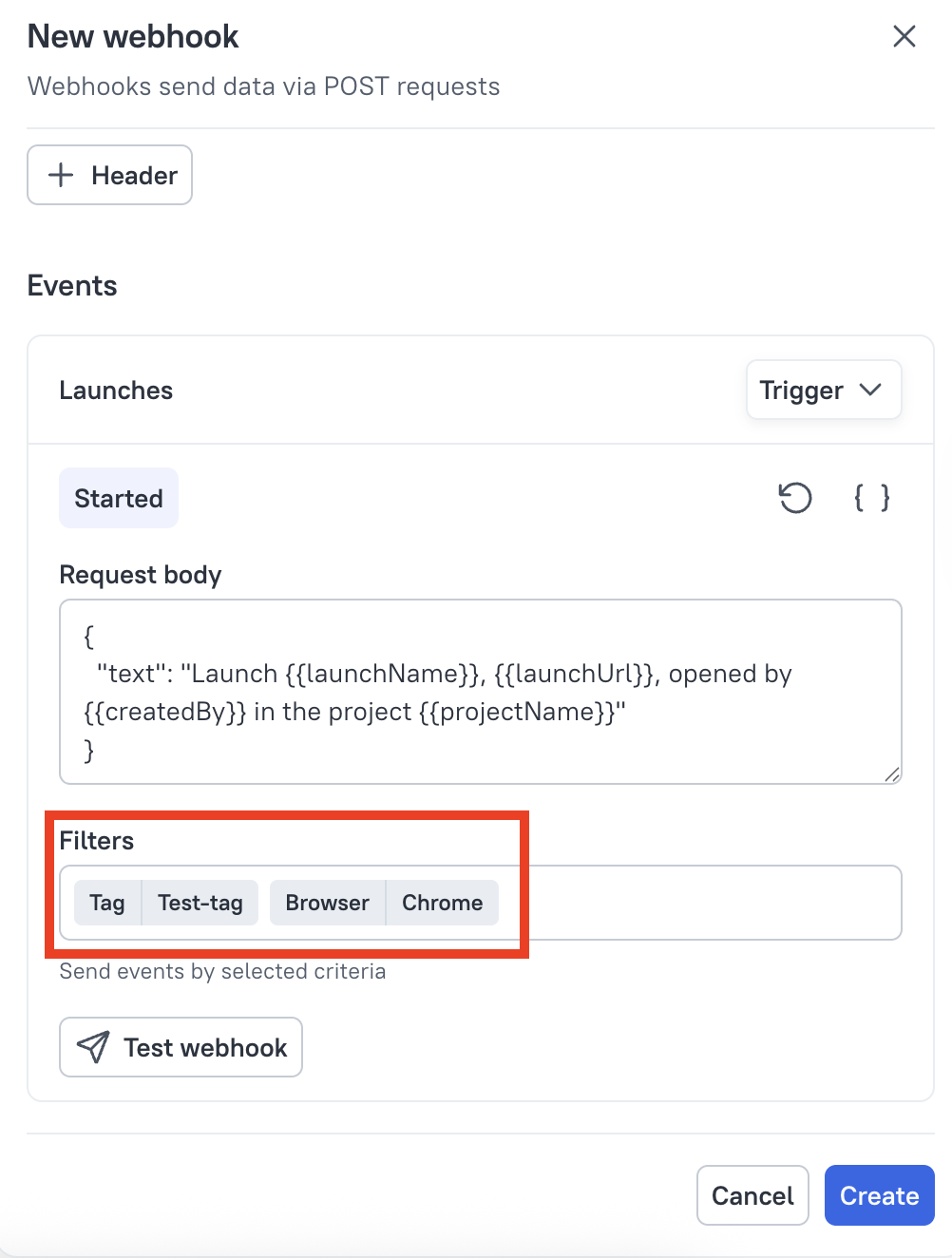
Task: Expand the Trigger chevron arrow
Action: point(870,390)
